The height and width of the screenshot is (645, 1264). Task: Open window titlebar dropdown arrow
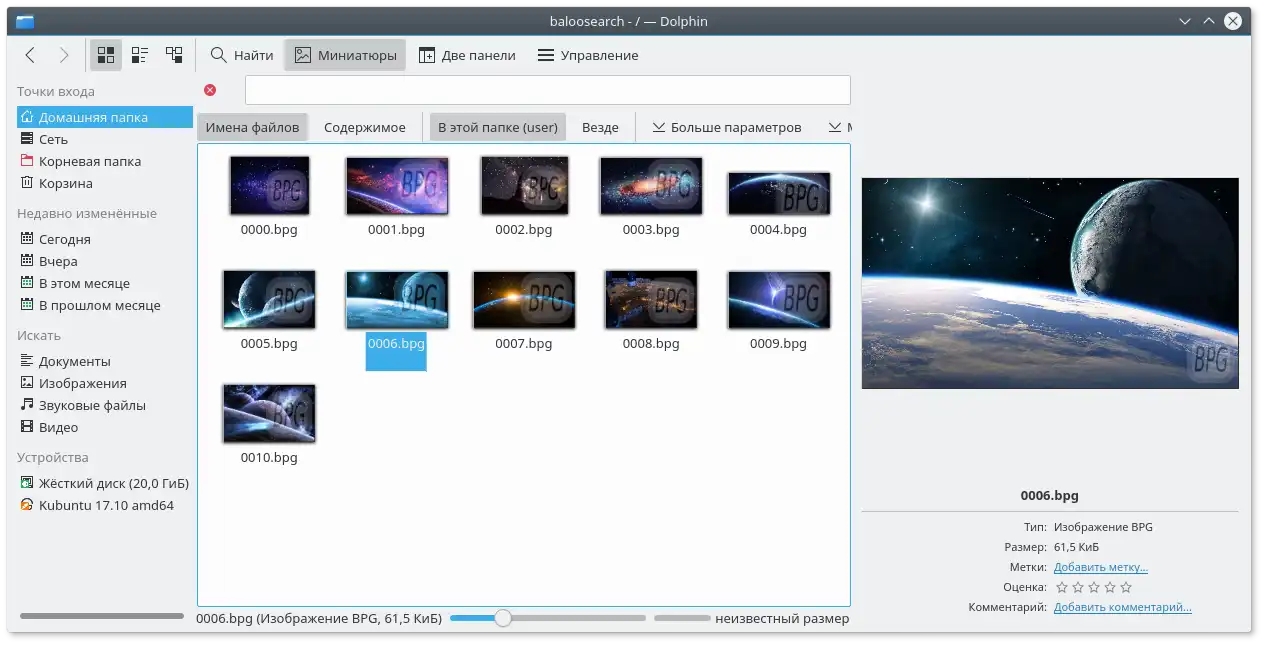1185,21
